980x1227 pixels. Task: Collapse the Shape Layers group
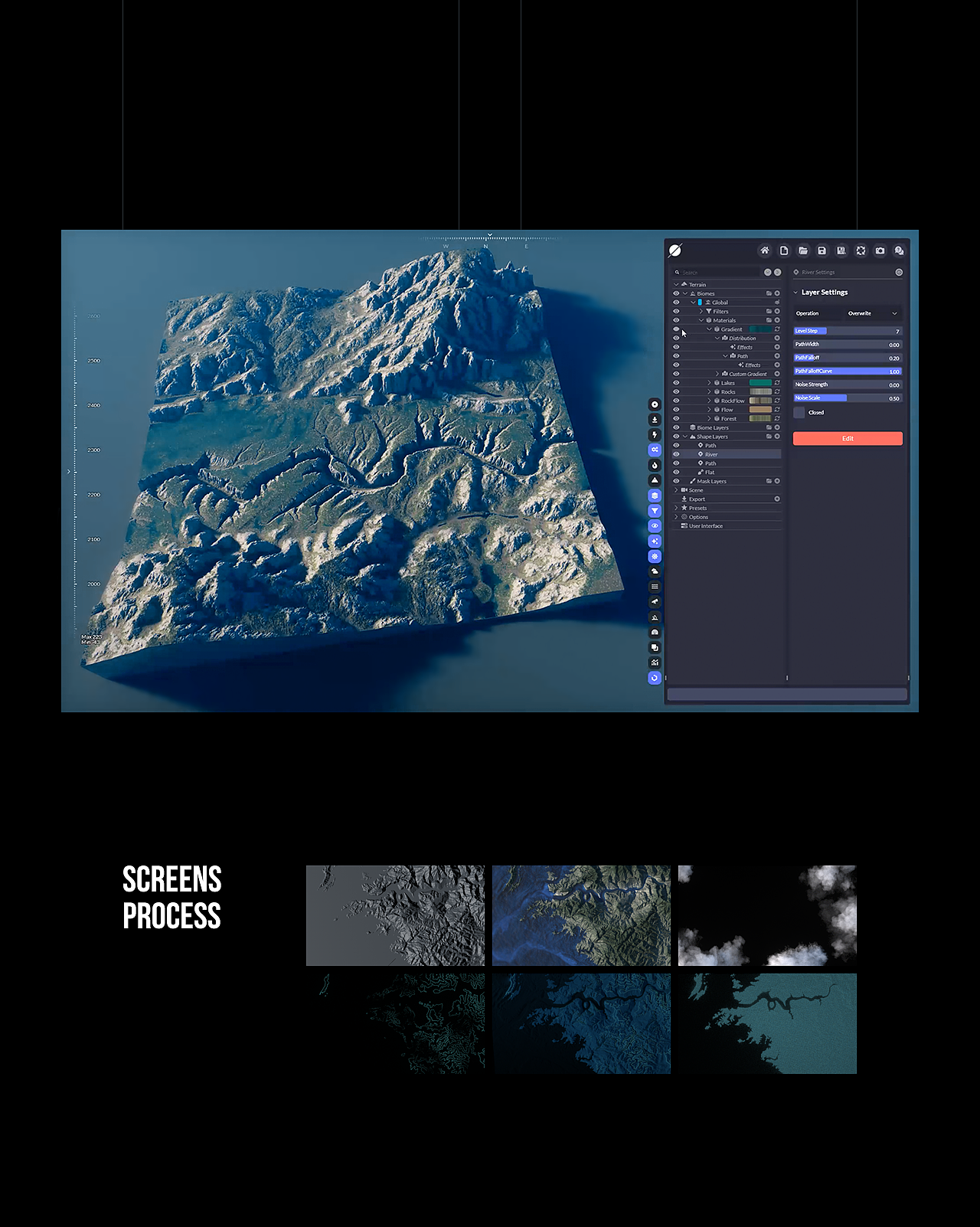[685, 437]
